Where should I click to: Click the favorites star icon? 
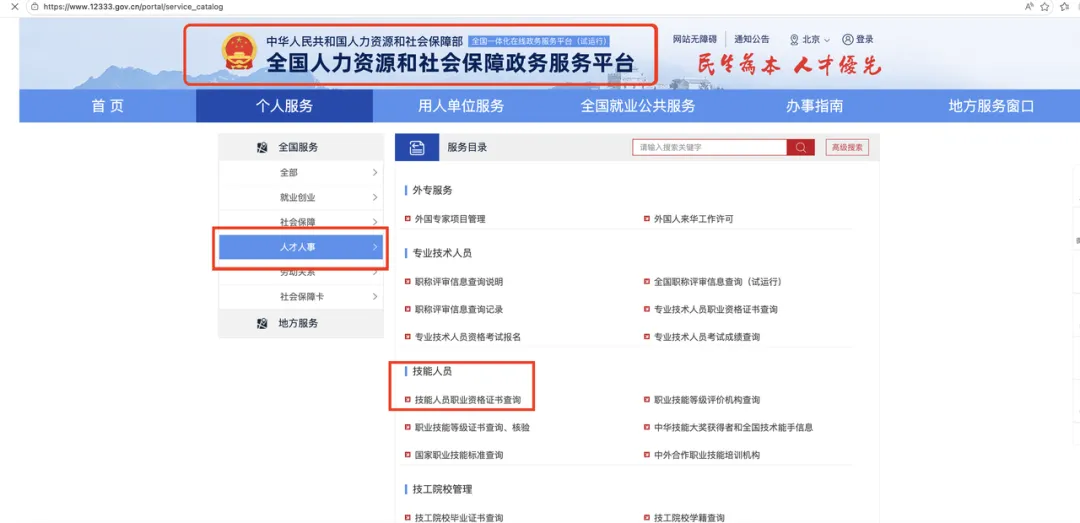coord(1045,6)
